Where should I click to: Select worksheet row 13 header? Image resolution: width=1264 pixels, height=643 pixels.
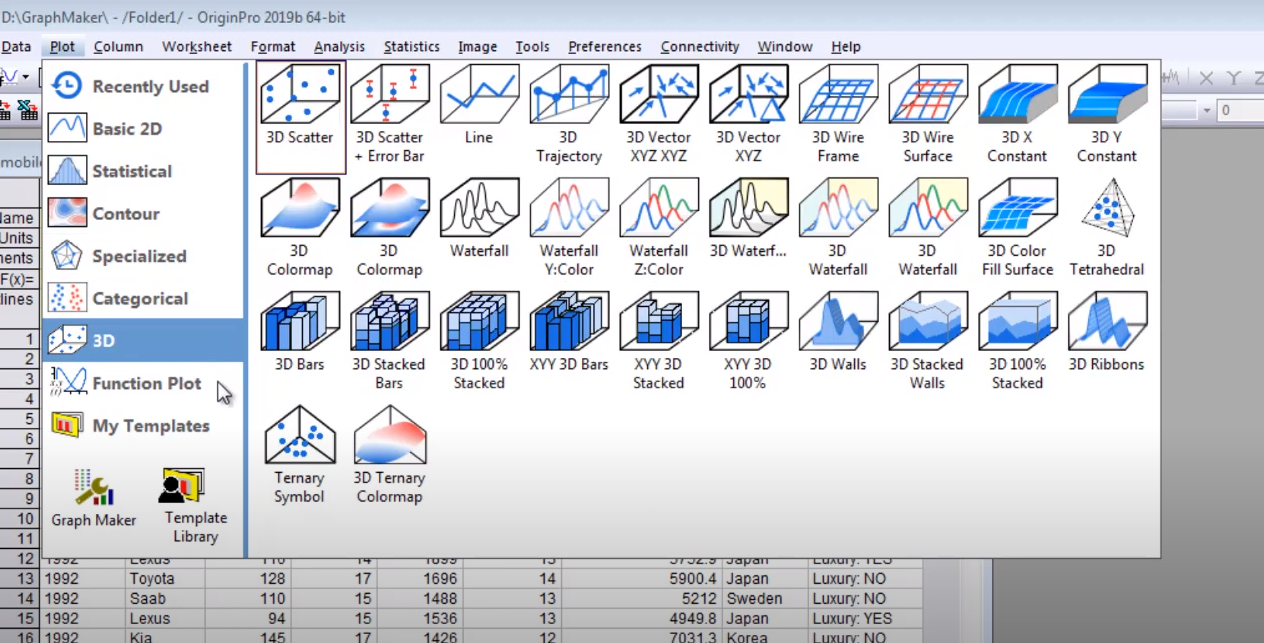[x=22, y=579]
